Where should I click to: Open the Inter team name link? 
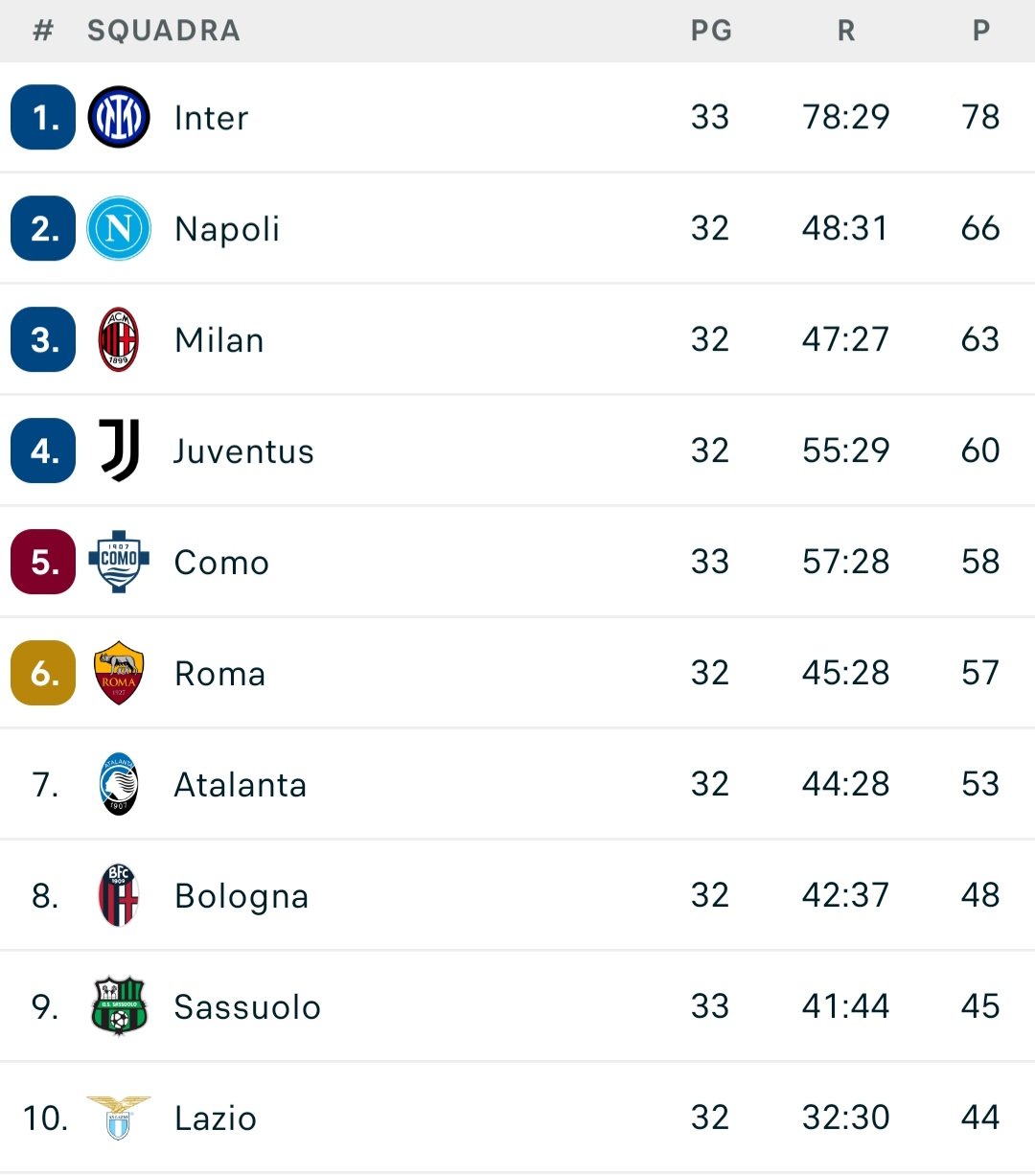click(211, 118)
